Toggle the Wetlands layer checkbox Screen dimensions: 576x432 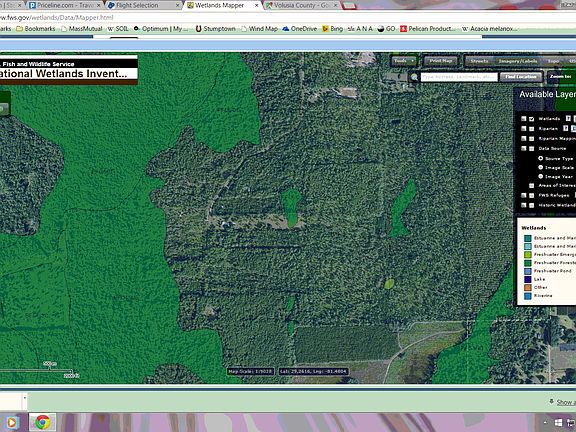click(532, 119)
